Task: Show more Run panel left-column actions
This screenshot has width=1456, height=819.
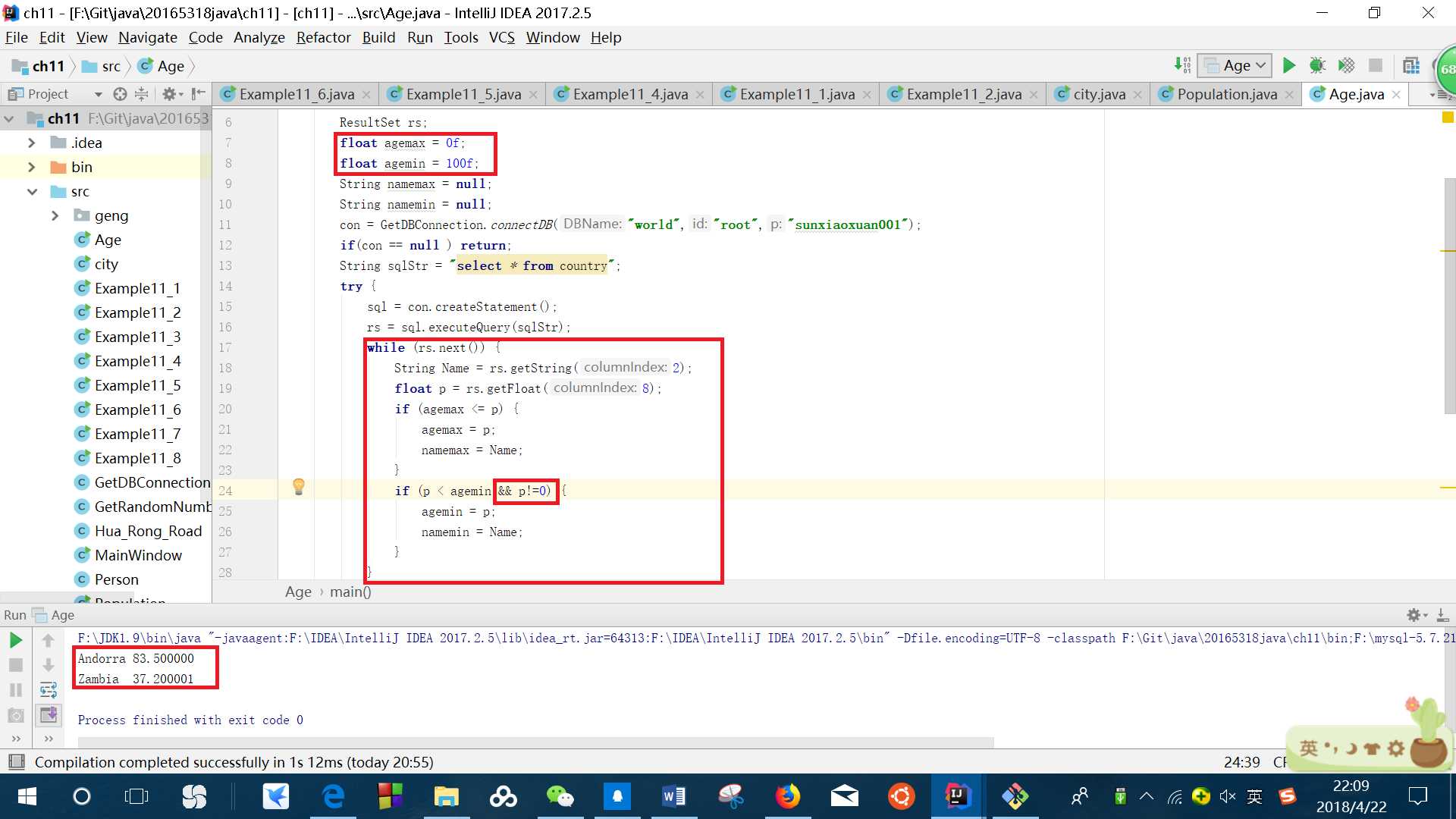Action: pyautogui.click(x=16, y=738)
